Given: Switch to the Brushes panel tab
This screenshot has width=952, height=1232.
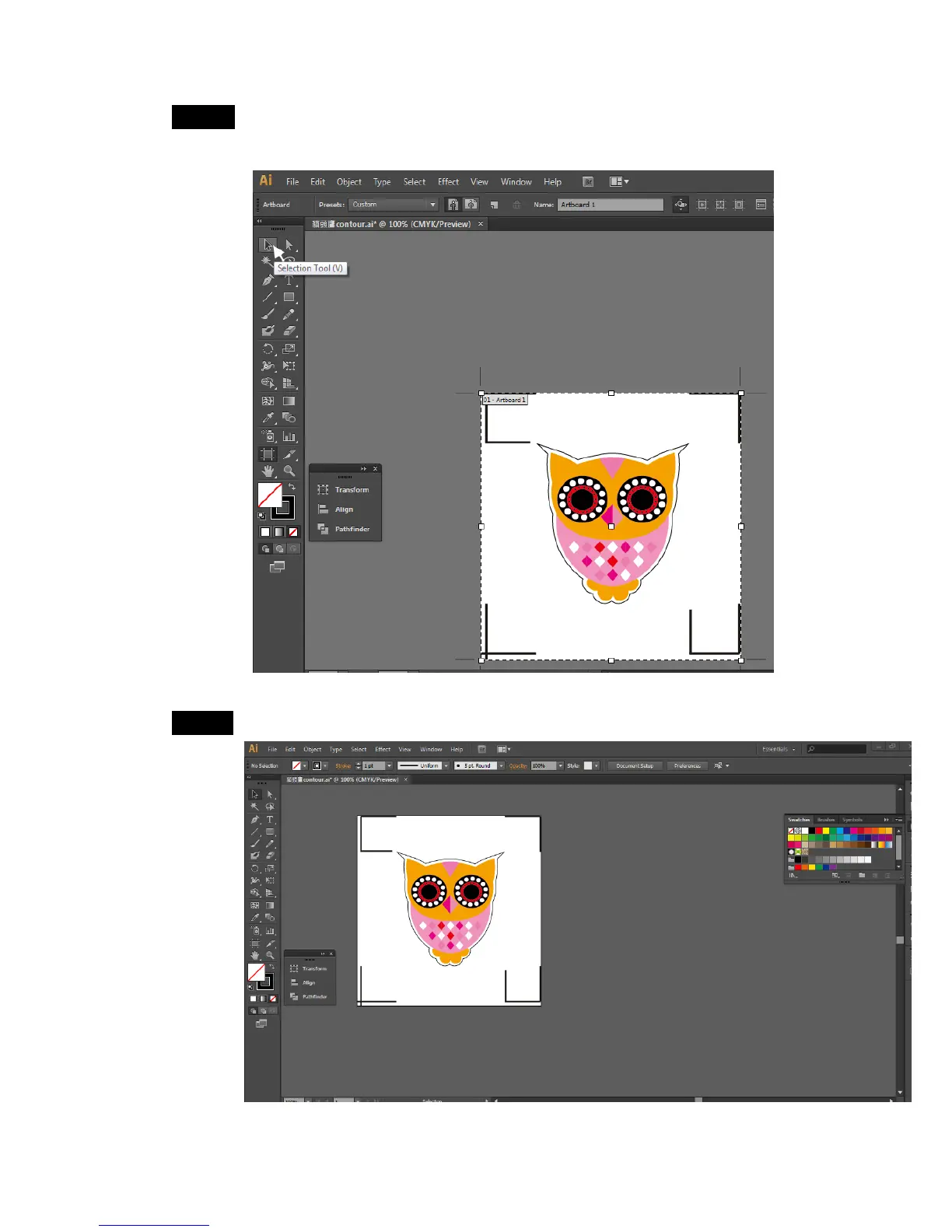Looking at the screenshot, I should [x=826, y=820].
